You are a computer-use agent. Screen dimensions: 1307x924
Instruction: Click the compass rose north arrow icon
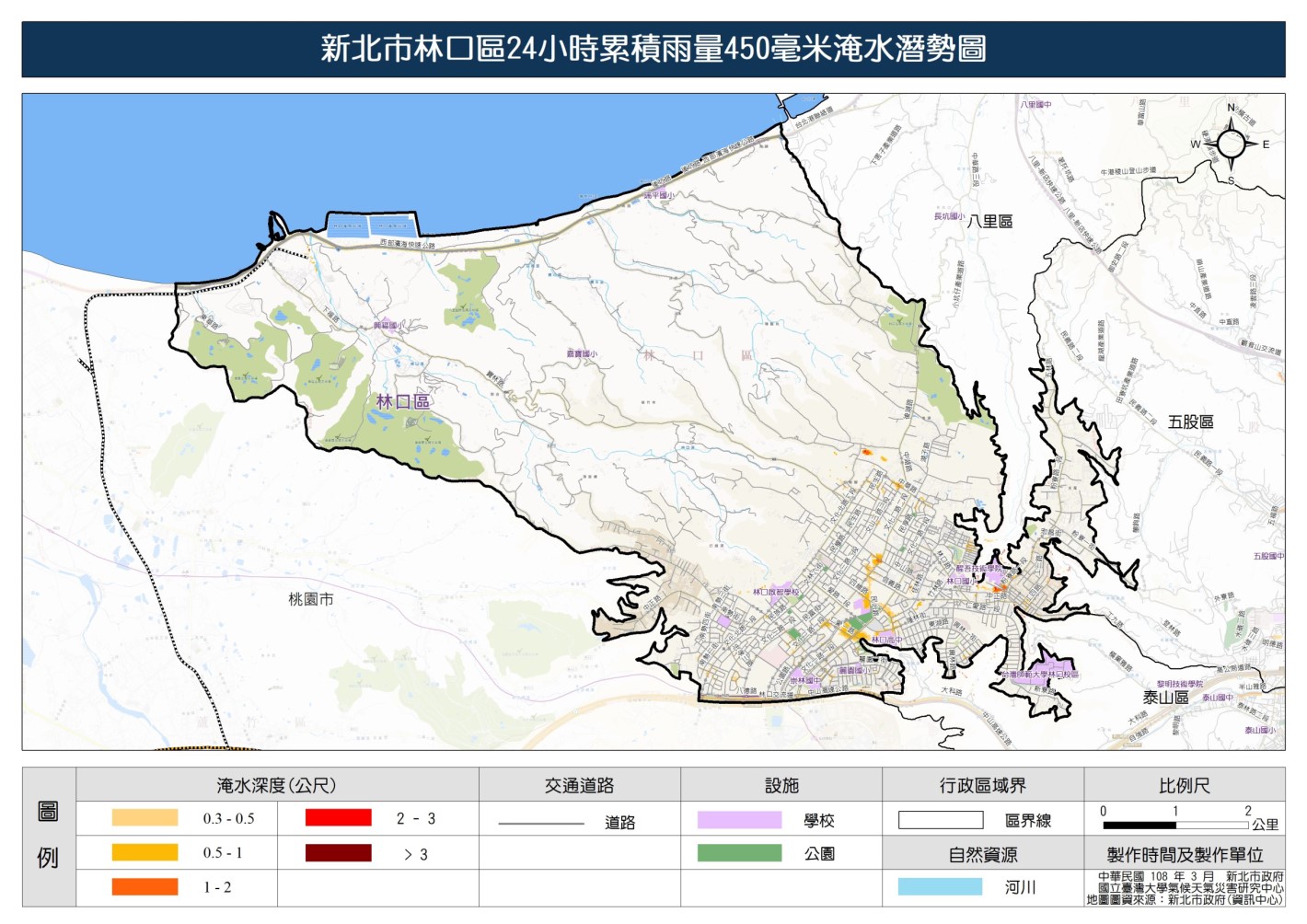pyautogui.click(x=1231, y=144)
